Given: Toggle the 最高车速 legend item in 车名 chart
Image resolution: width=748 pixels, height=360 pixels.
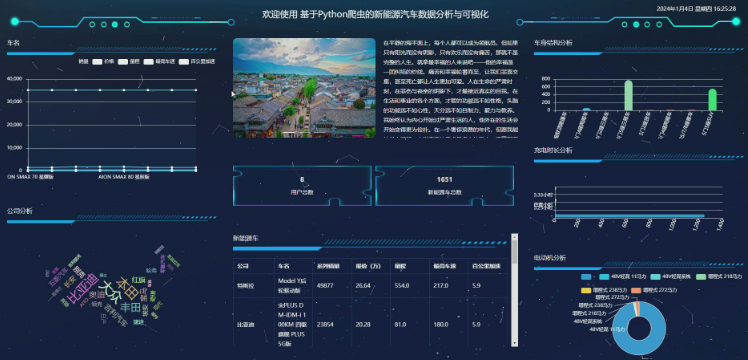Looking at the screenshot, I should tap(159, 62).
